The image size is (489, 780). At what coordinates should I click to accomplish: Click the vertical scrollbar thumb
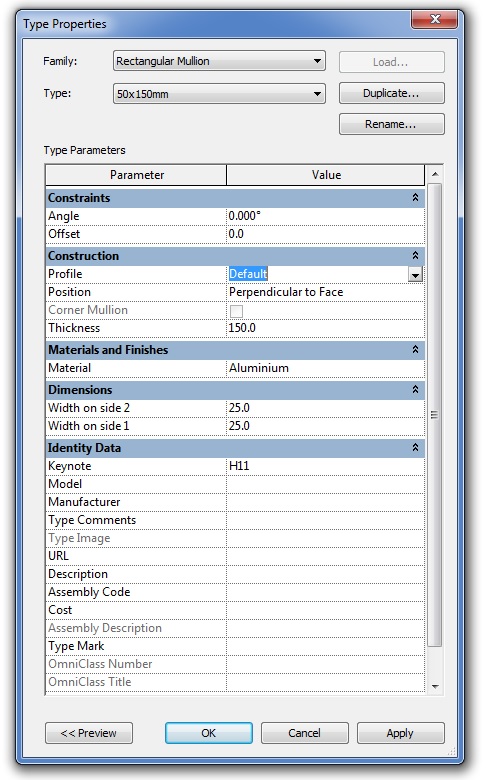pyautogui.click(x=435, y=415)
